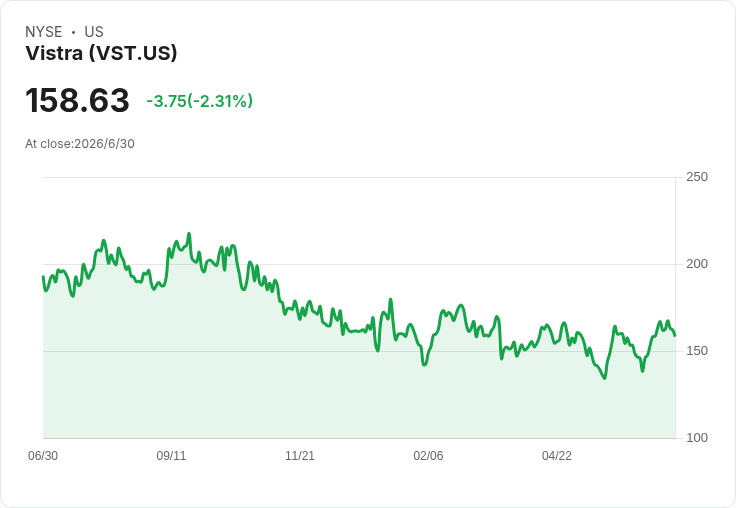This screenshot has width=736, height=508.
Task: Select the 200 y-axis price label
Action: point(697,264)
